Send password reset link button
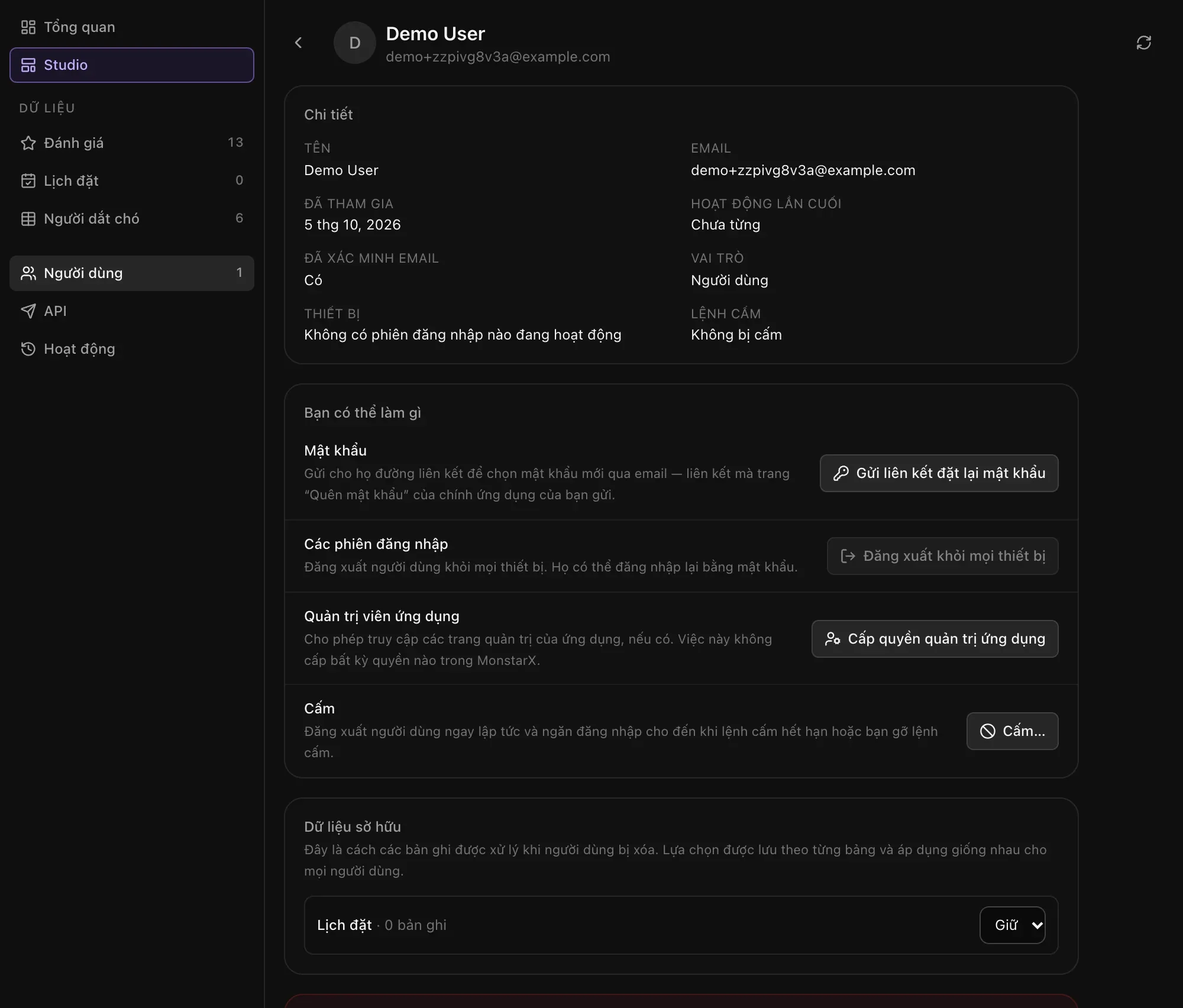Image resolution: width=1183 pixels, height=1008 pixels. (x=939, y=473)
